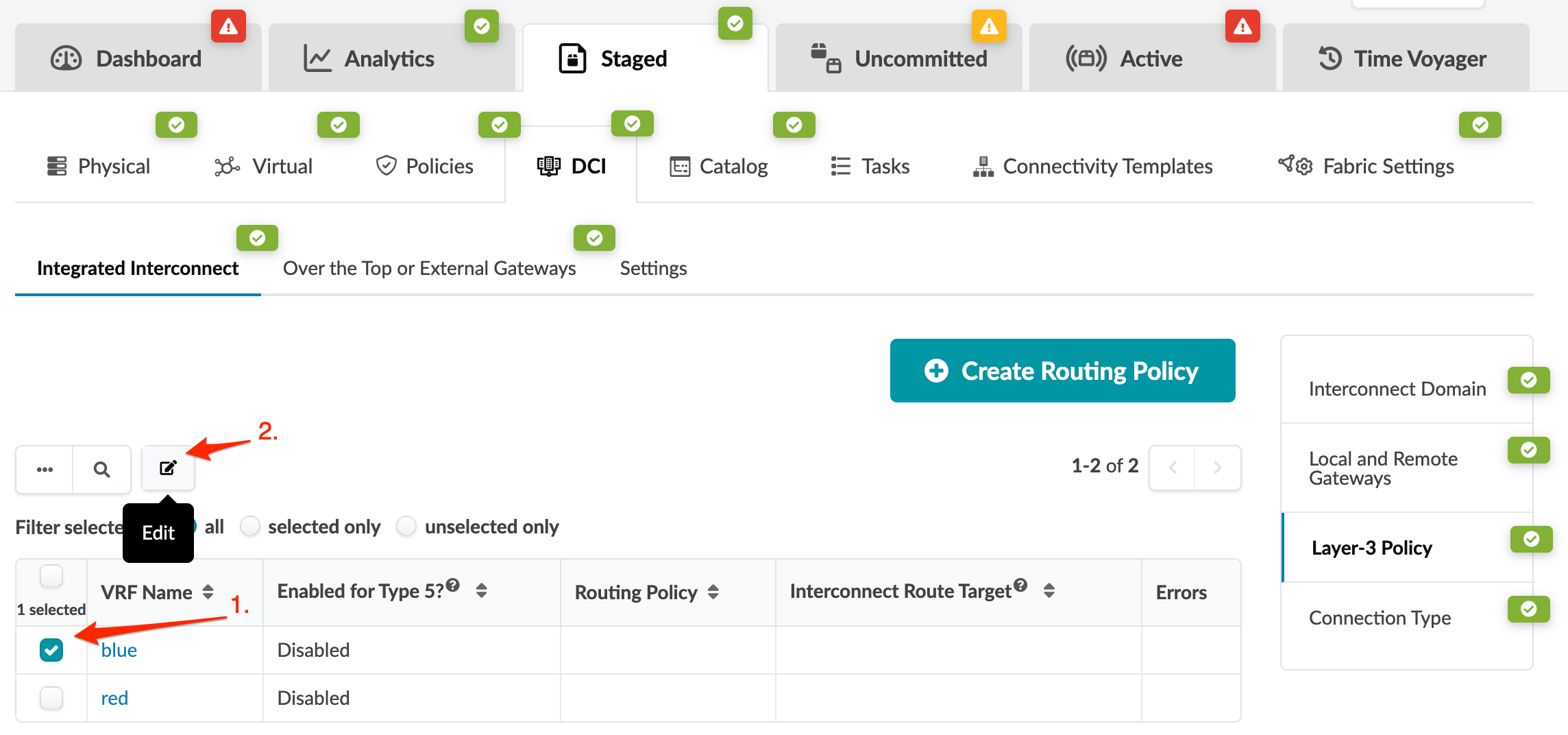Click the Dashboard red warning badge
1568x735 pixels.
click(x=228, y=27)
